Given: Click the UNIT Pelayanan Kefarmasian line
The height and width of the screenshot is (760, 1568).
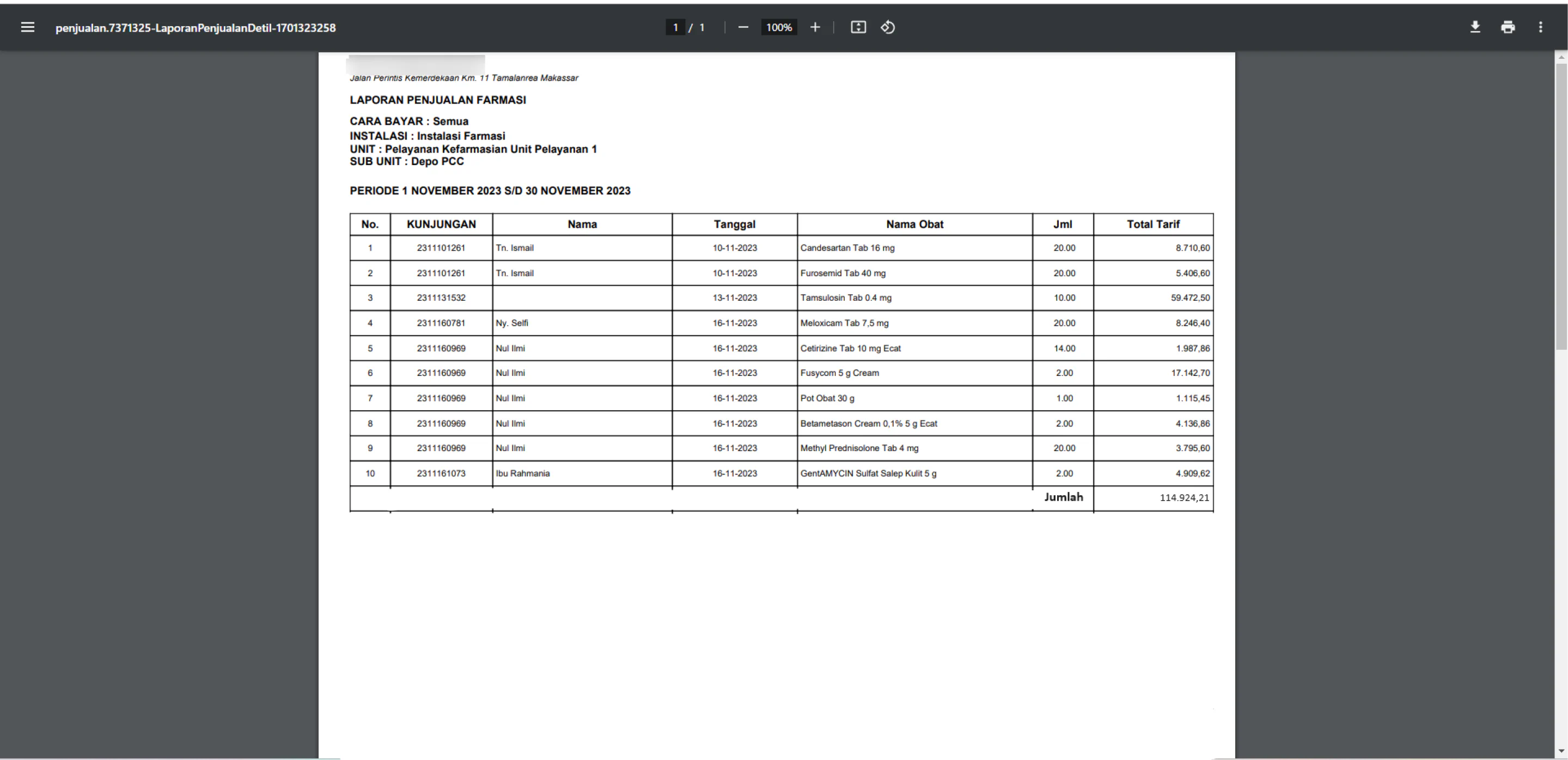Looking at the screenshot, I should (x=473, y=149).
